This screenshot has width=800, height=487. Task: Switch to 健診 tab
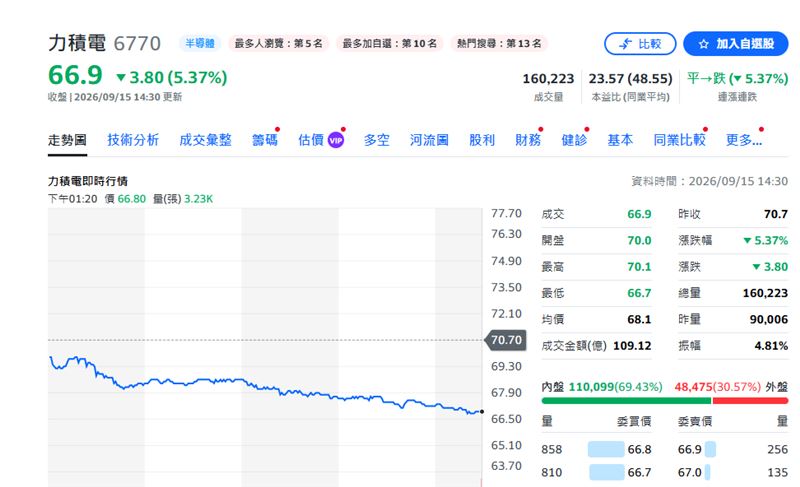tap(574, 140)
